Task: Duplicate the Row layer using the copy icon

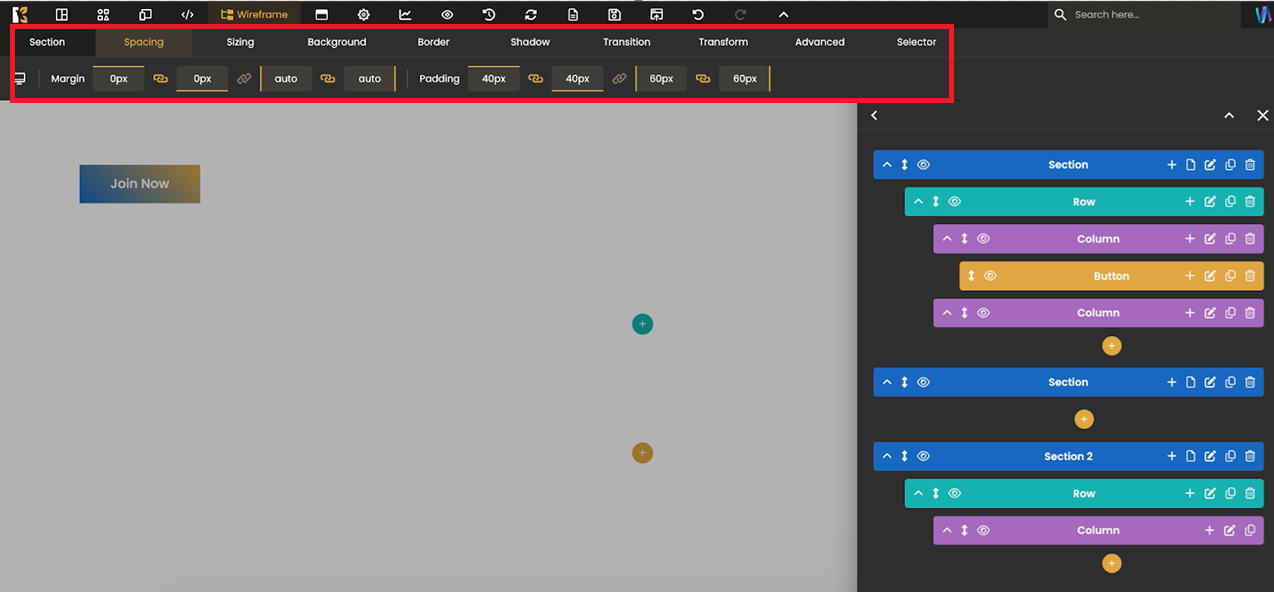Action: click(1230, 202)
